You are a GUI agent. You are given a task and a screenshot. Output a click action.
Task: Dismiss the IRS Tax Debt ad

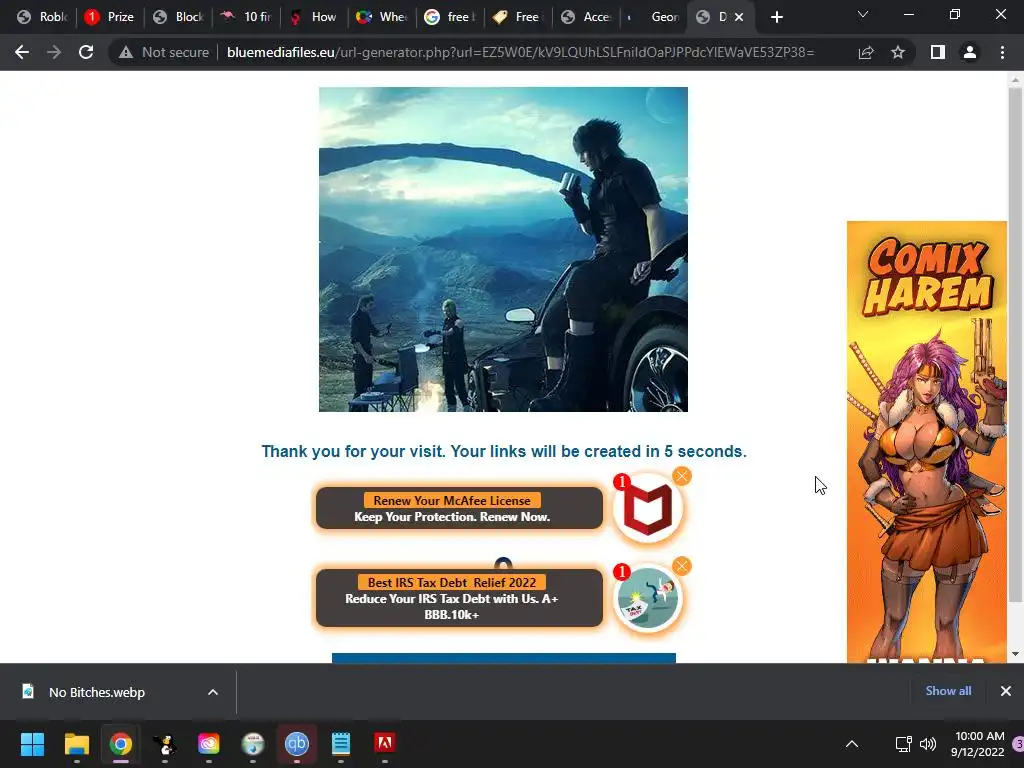(682, 566)
